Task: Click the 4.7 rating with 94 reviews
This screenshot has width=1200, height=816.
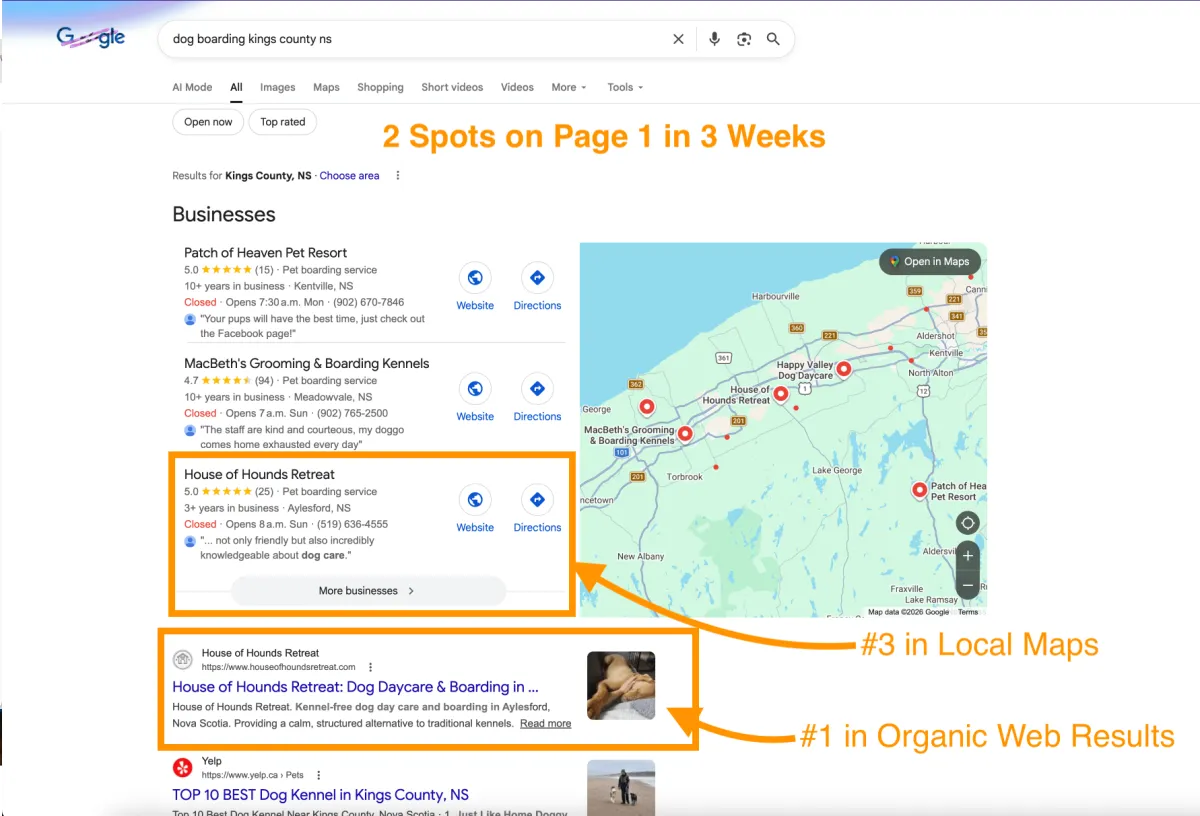Action: pyautogui.click(x=229, y=381)
